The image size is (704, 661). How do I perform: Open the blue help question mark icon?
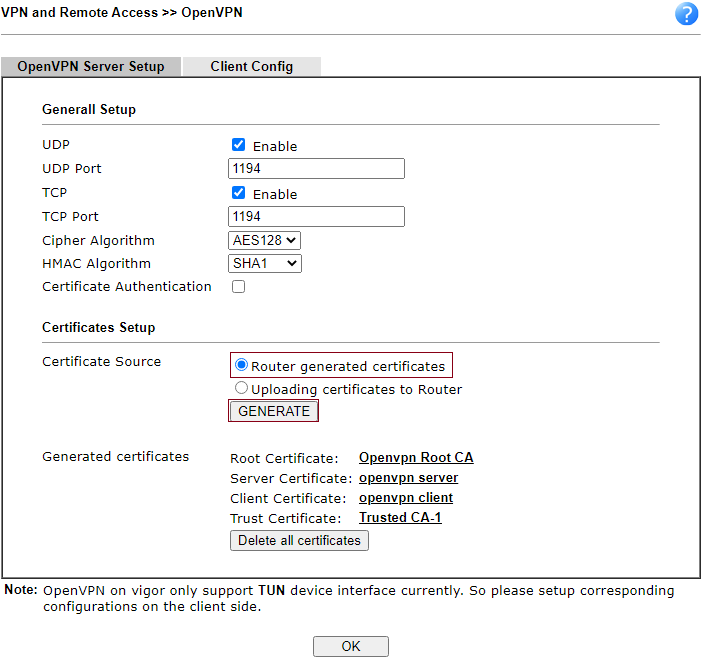pyautogui.click(x=687, y=14)
